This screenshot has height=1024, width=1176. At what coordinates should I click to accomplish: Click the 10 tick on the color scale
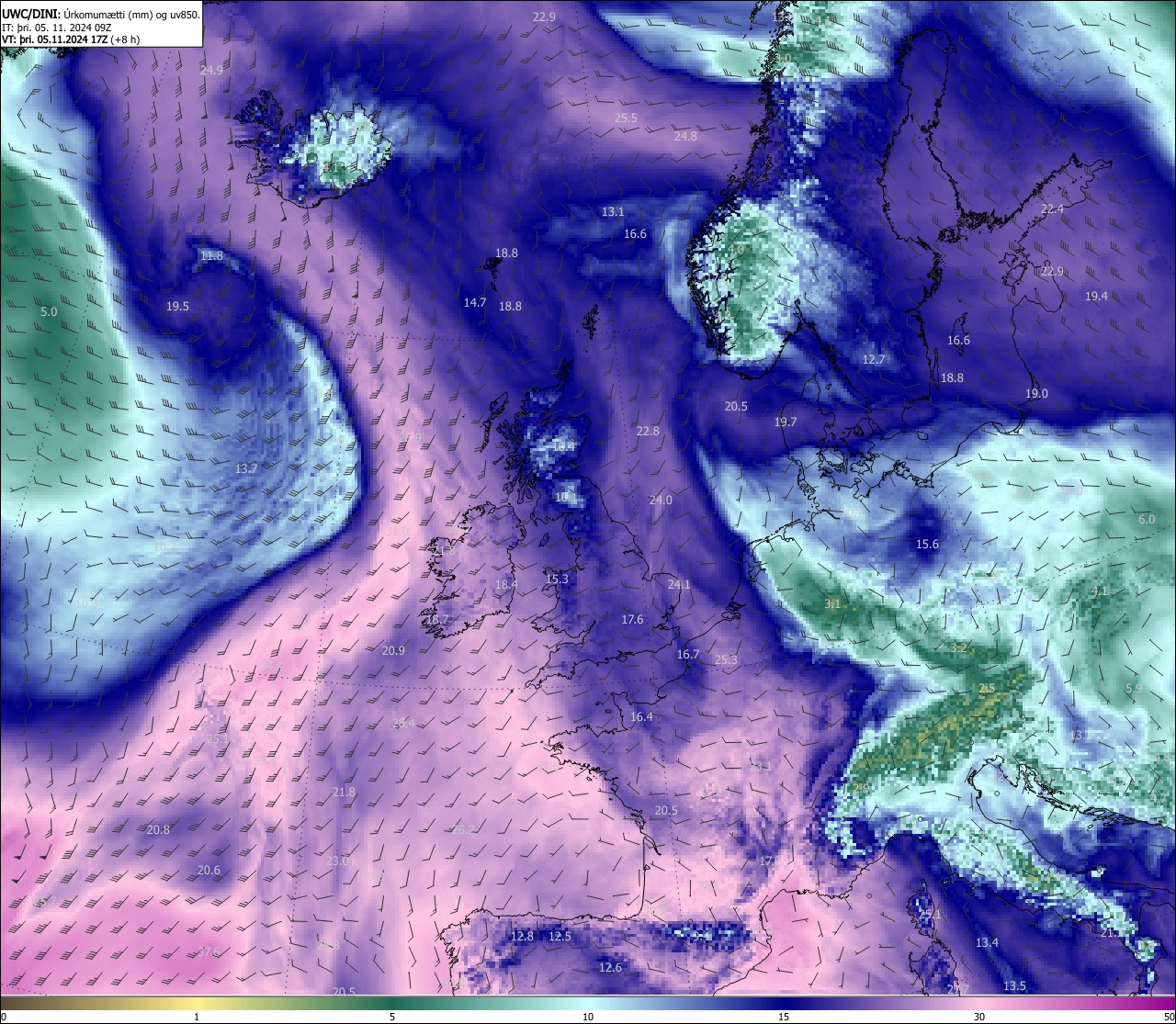(588, 1017)
